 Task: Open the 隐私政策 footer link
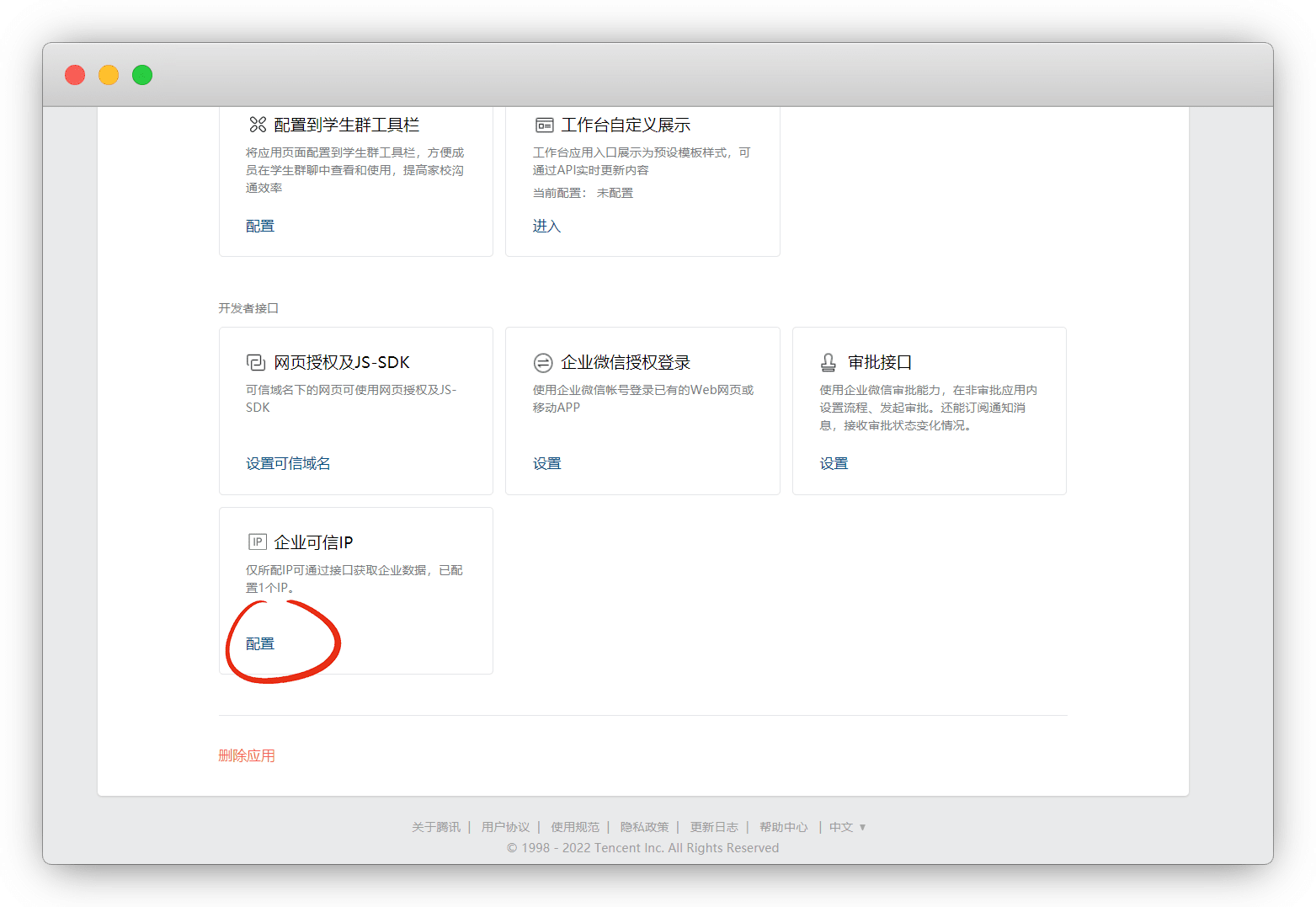tap(644, 828)
